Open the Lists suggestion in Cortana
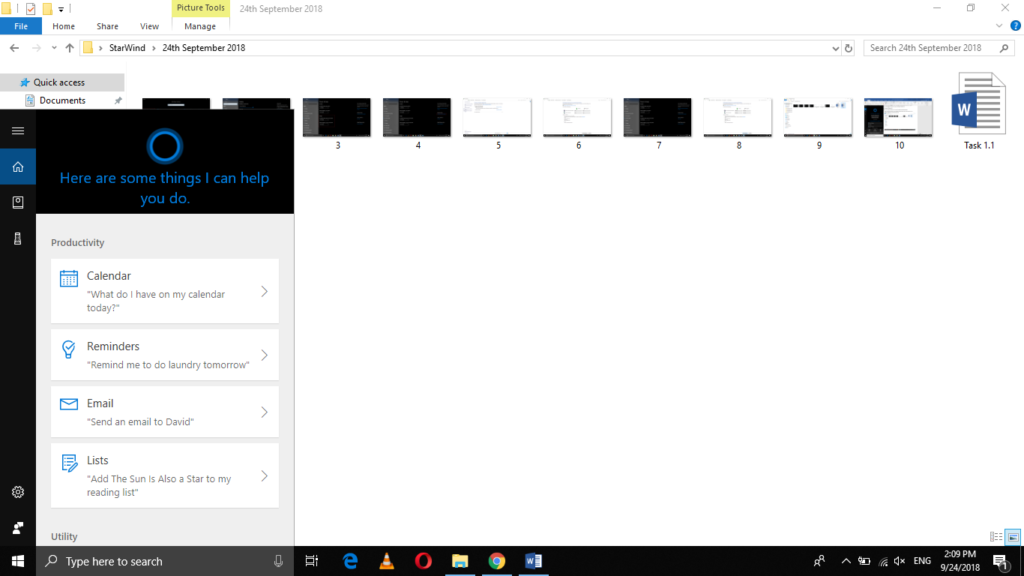 (x=164, y=475)
